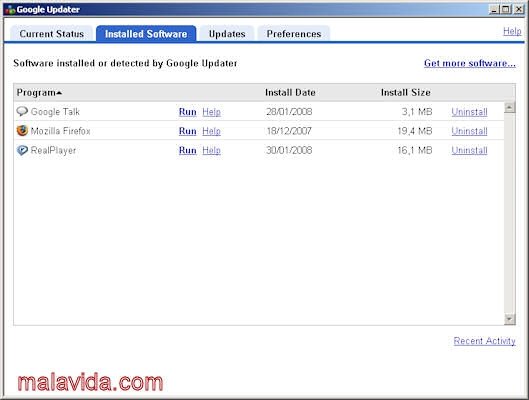The width and height of the screenshot is (529, 400).
Task: Run RealPlayer
Action: (x=188, y=150)
